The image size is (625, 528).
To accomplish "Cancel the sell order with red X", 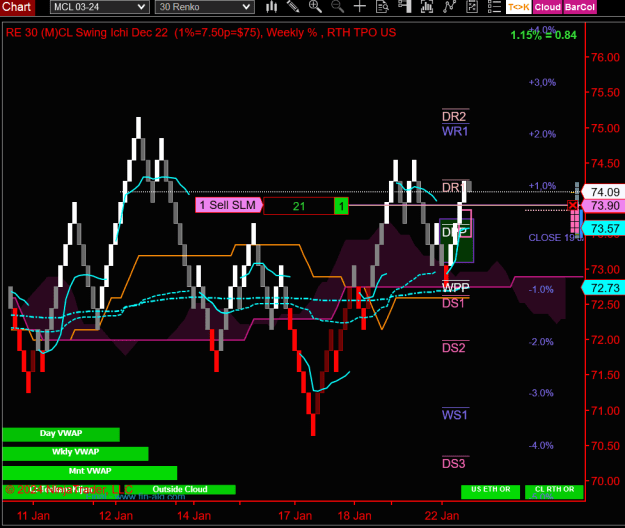I will (573, 206).
